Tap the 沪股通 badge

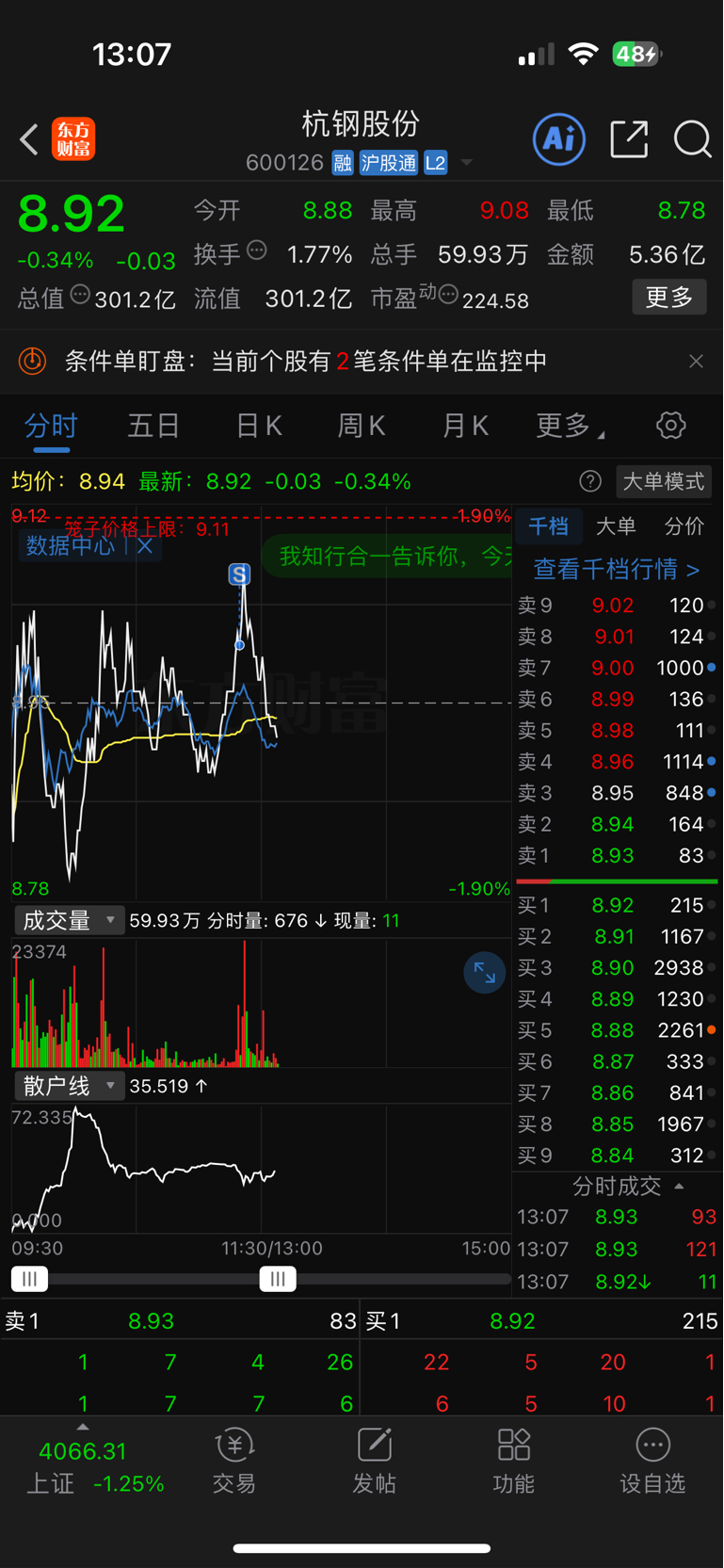pos(388,163)
